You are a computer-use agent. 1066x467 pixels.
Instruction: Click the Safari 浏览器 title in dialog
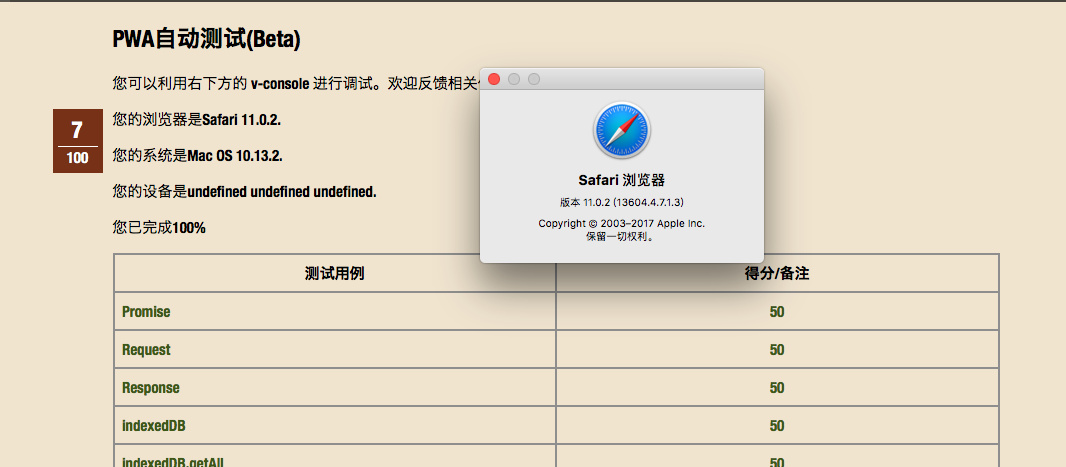tap(621, 180)
